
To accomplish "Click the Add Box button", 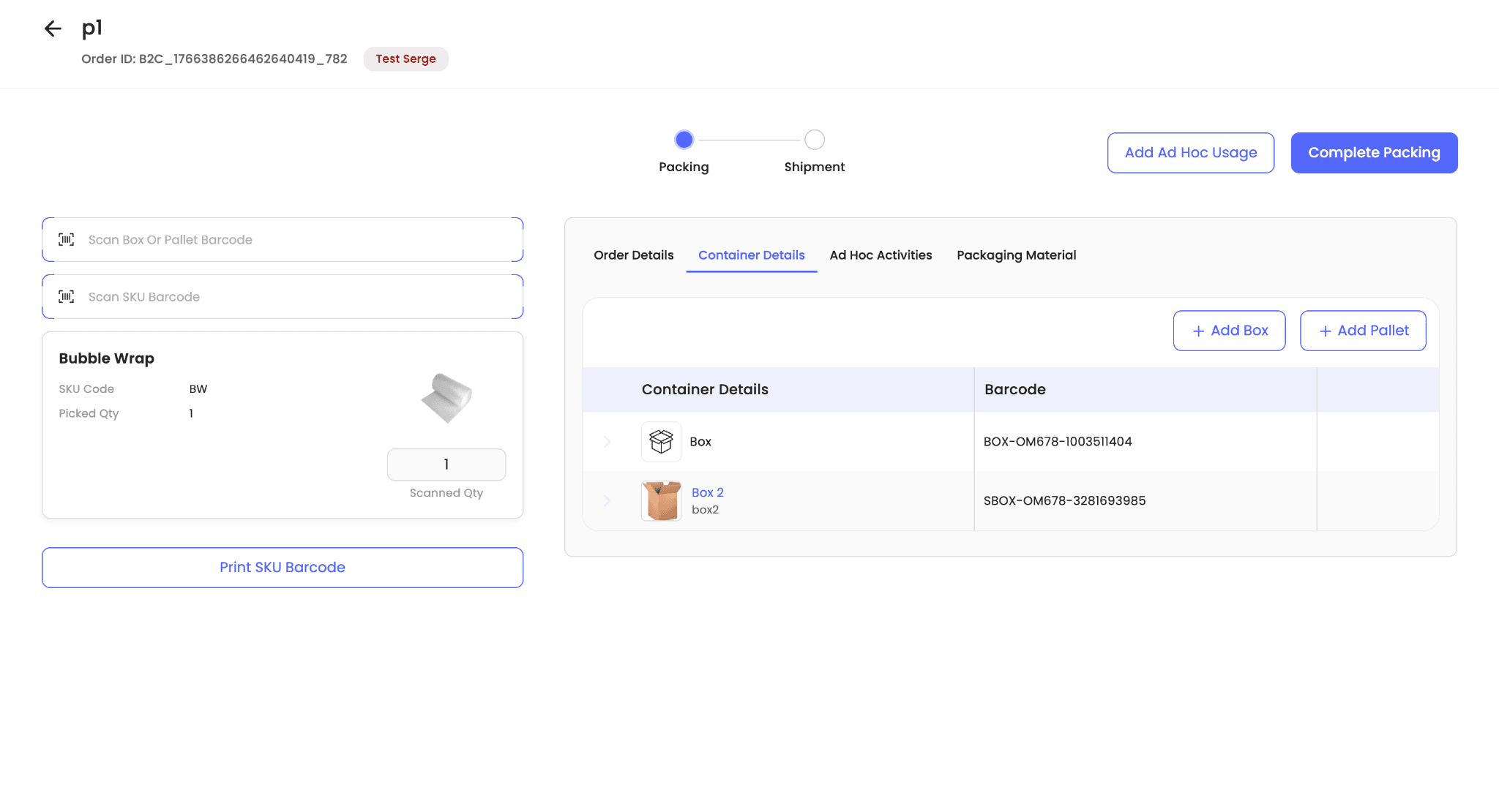I will 1229,331.
